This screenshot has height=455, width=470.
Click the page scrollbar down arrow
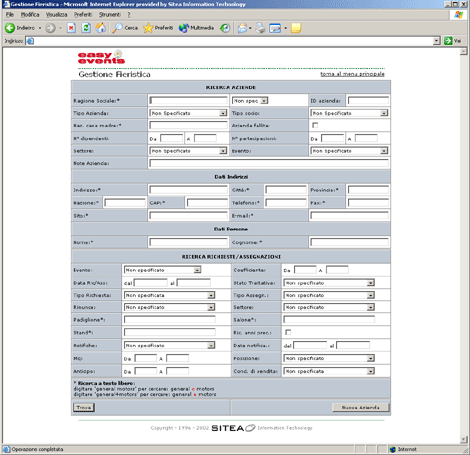pos(463,439)
